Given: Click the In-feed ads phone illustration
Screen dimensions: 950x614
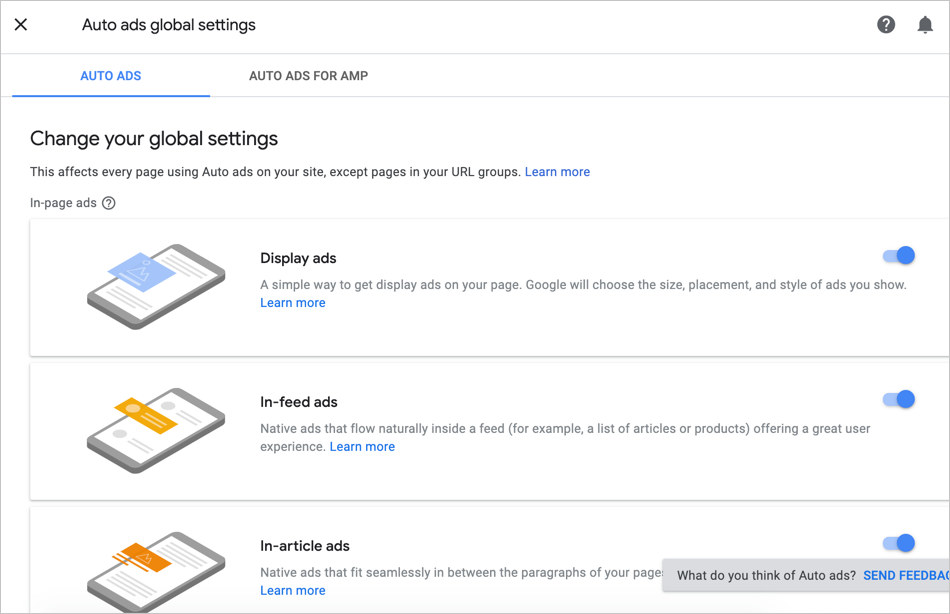Looking at the screenshot, I should (155, 430).
